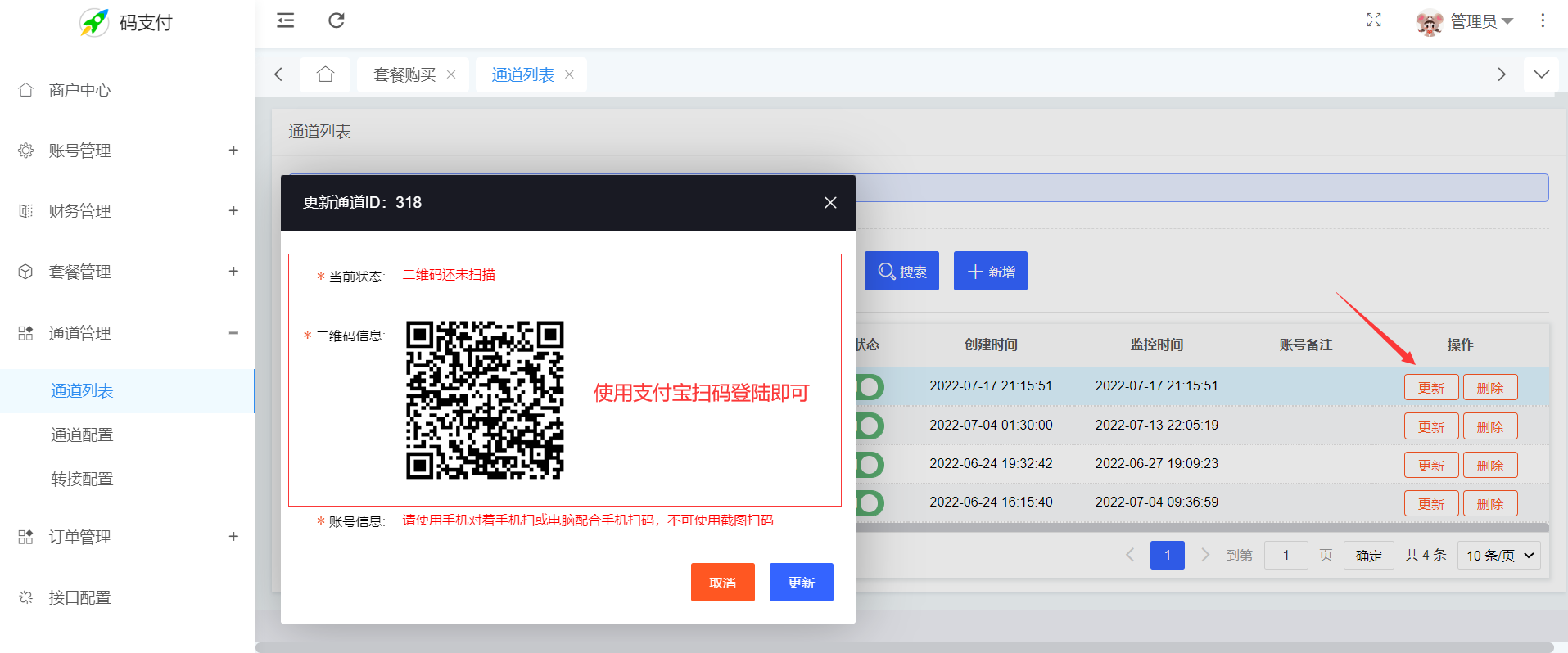The height and width of the screenshot is (653, 1568).
Task: Click 创建时间 column header
Action: coord(991,345)
